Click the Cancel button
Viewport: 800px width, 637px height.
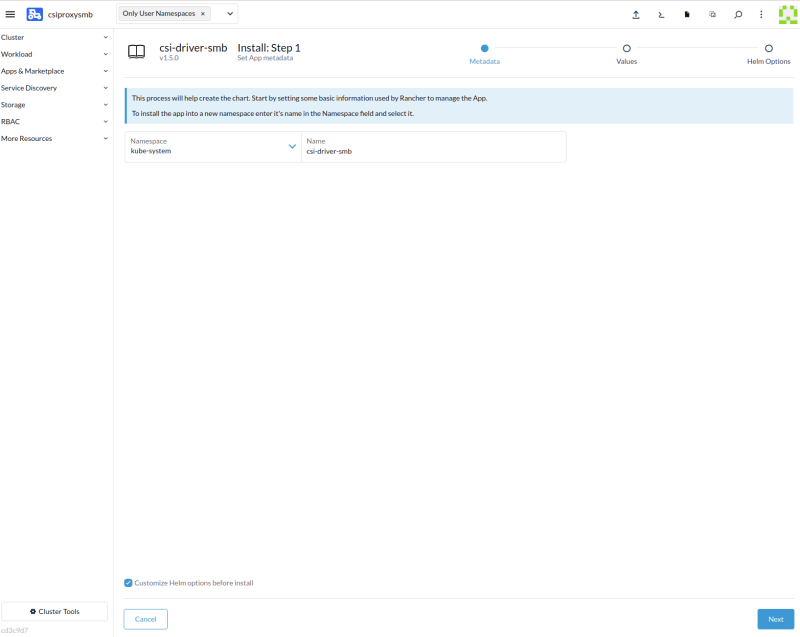coord(145,619)
